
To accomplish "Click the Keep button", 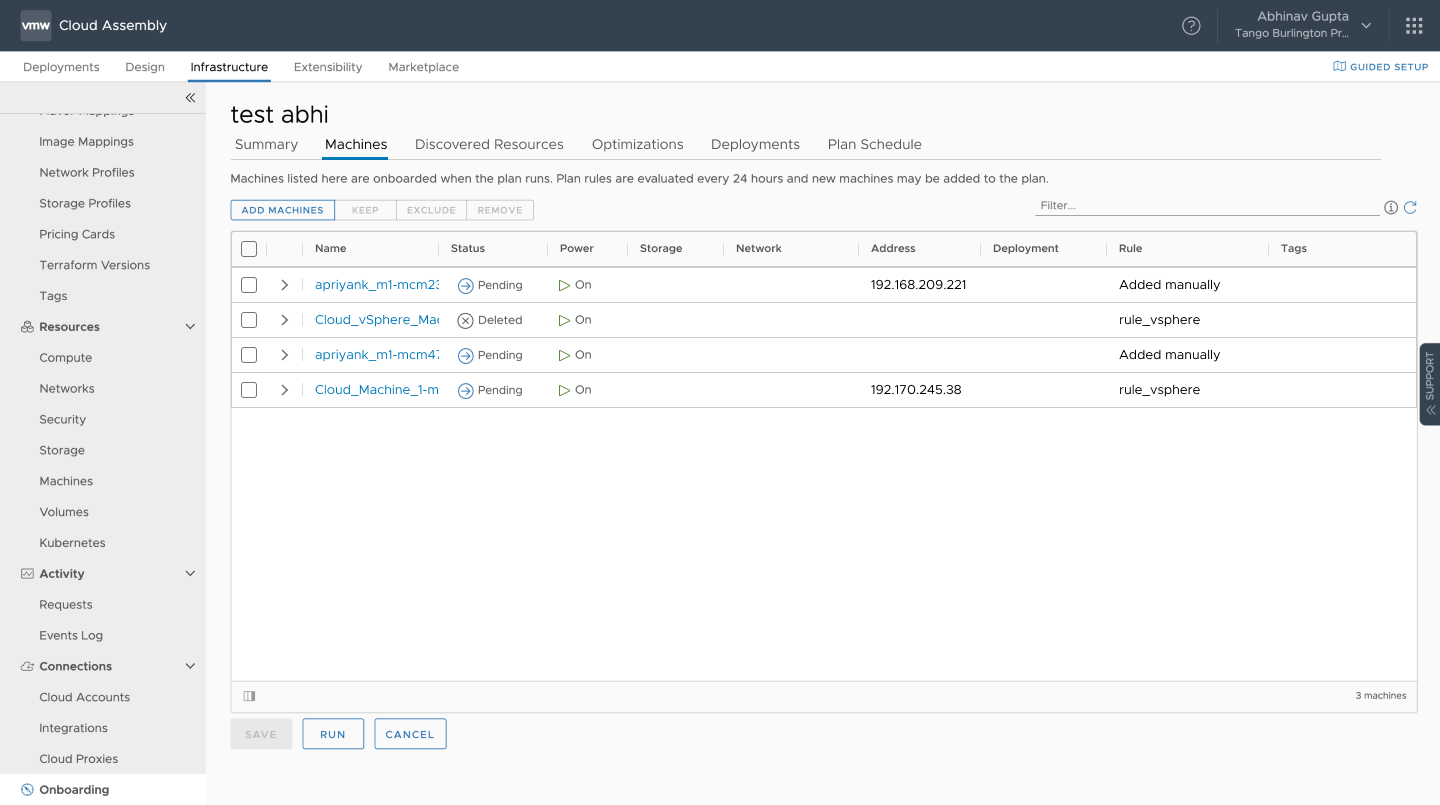I will (365, 210).
